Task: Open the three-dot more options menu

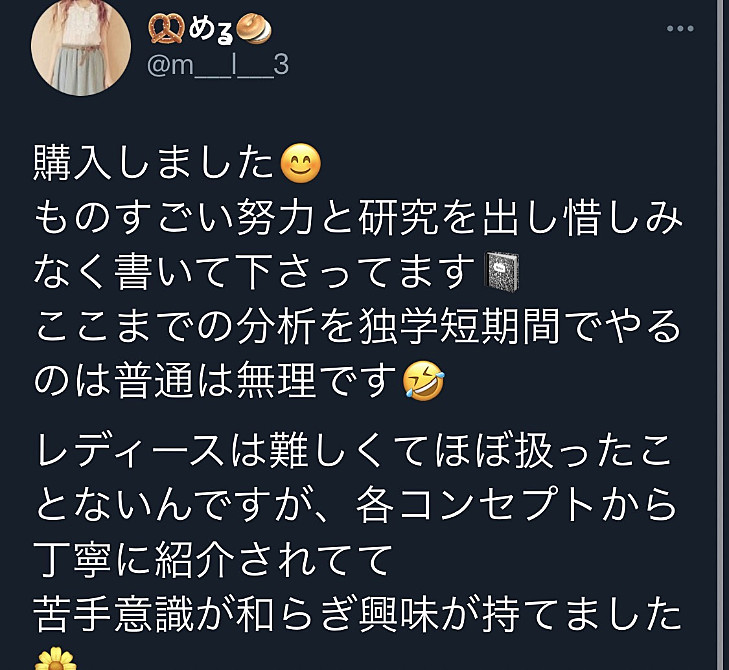Action: point(680,28)
